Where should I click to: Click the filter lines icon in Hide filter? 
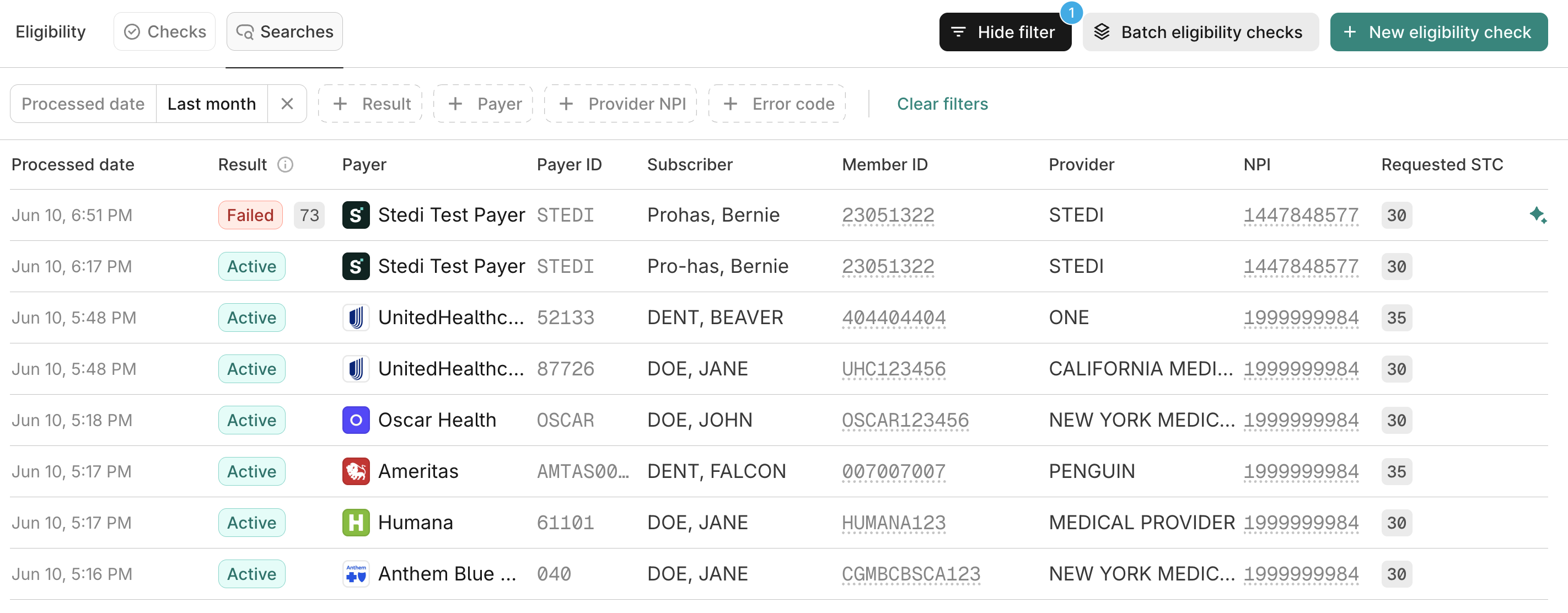pos(958,33)
